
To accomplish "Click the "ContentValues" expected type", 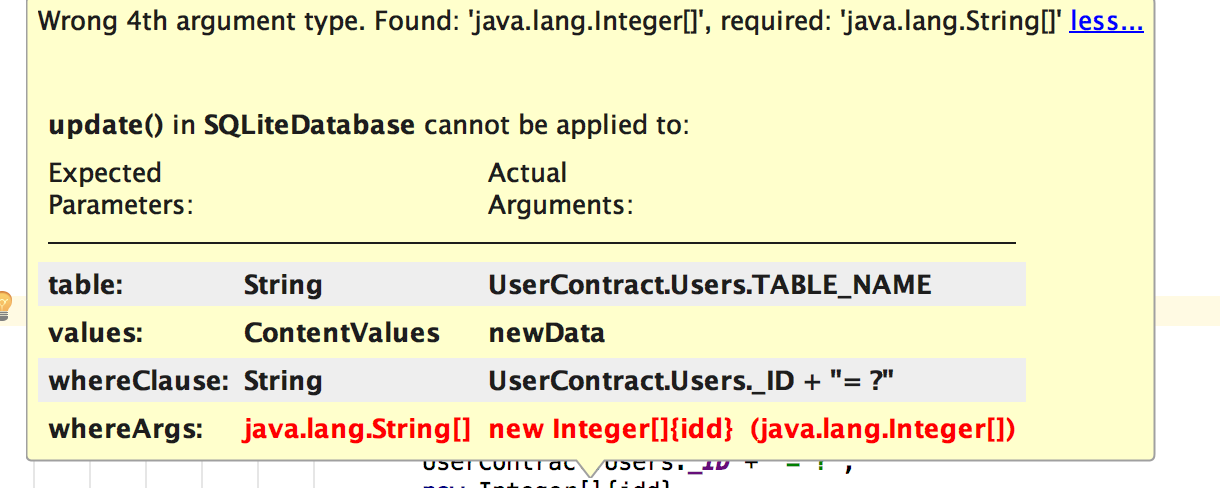I will click(341, 333).
